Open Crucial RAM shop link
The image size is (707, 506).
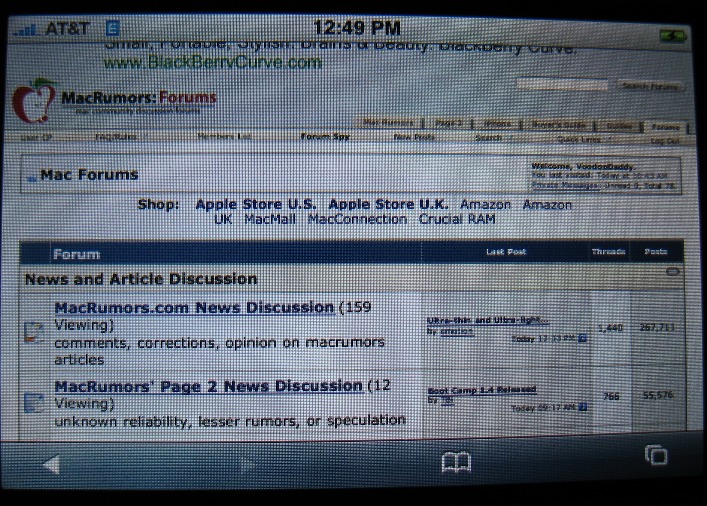[457, 219]
